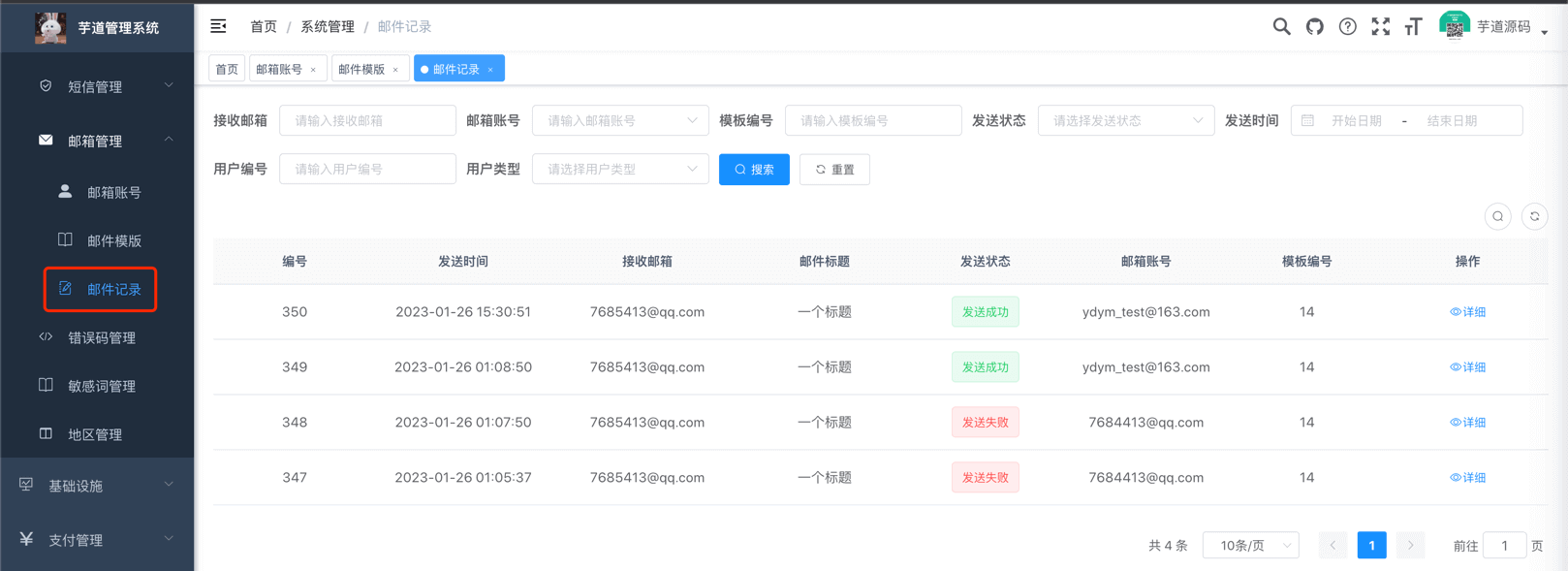Image resolution: width=1568 pixels, height=571 pixels.
Task: Click the help question mark icon
Action: 1347,27
